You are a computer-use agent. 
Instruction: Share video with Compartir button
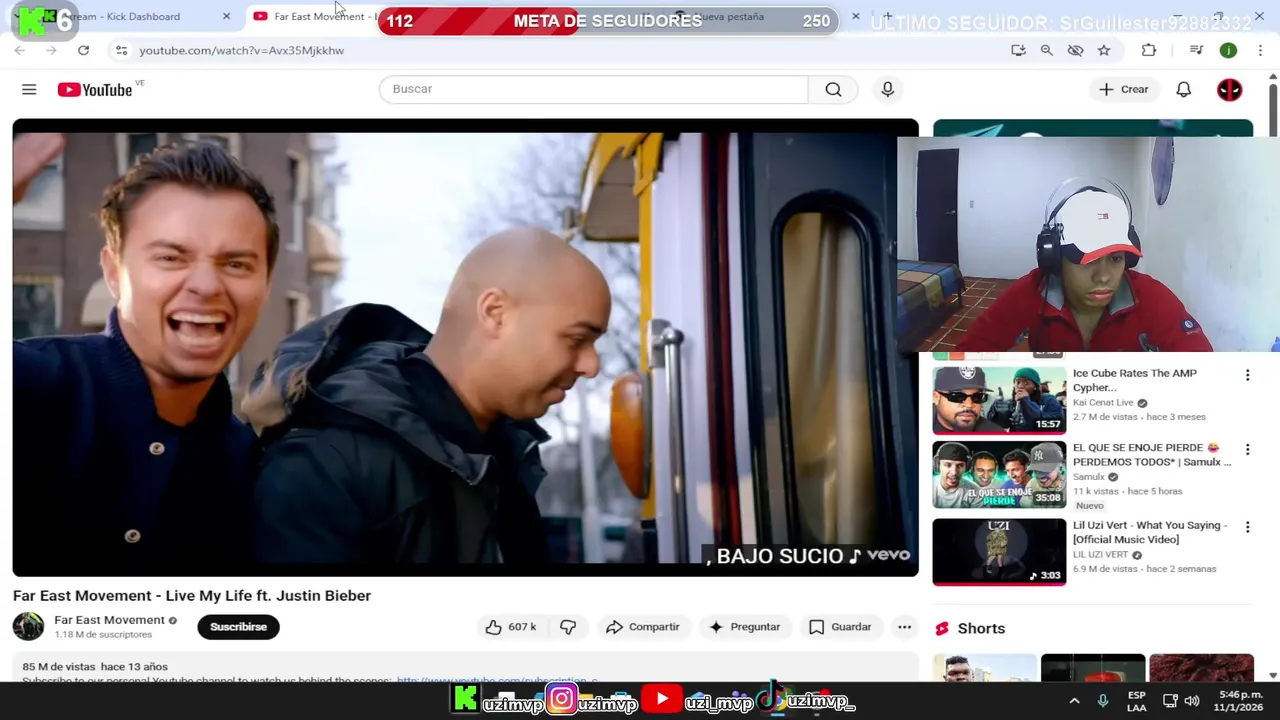(643, 627)
